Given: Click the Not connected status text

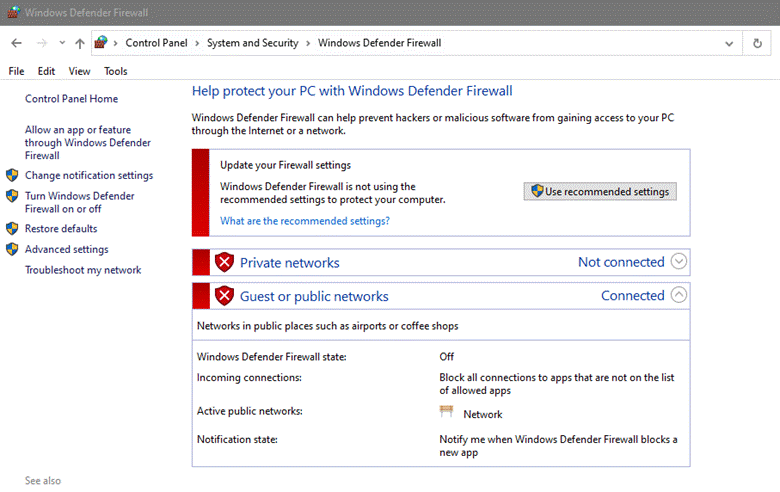Looking at the screenshot, I should click(x=621, y=262).
